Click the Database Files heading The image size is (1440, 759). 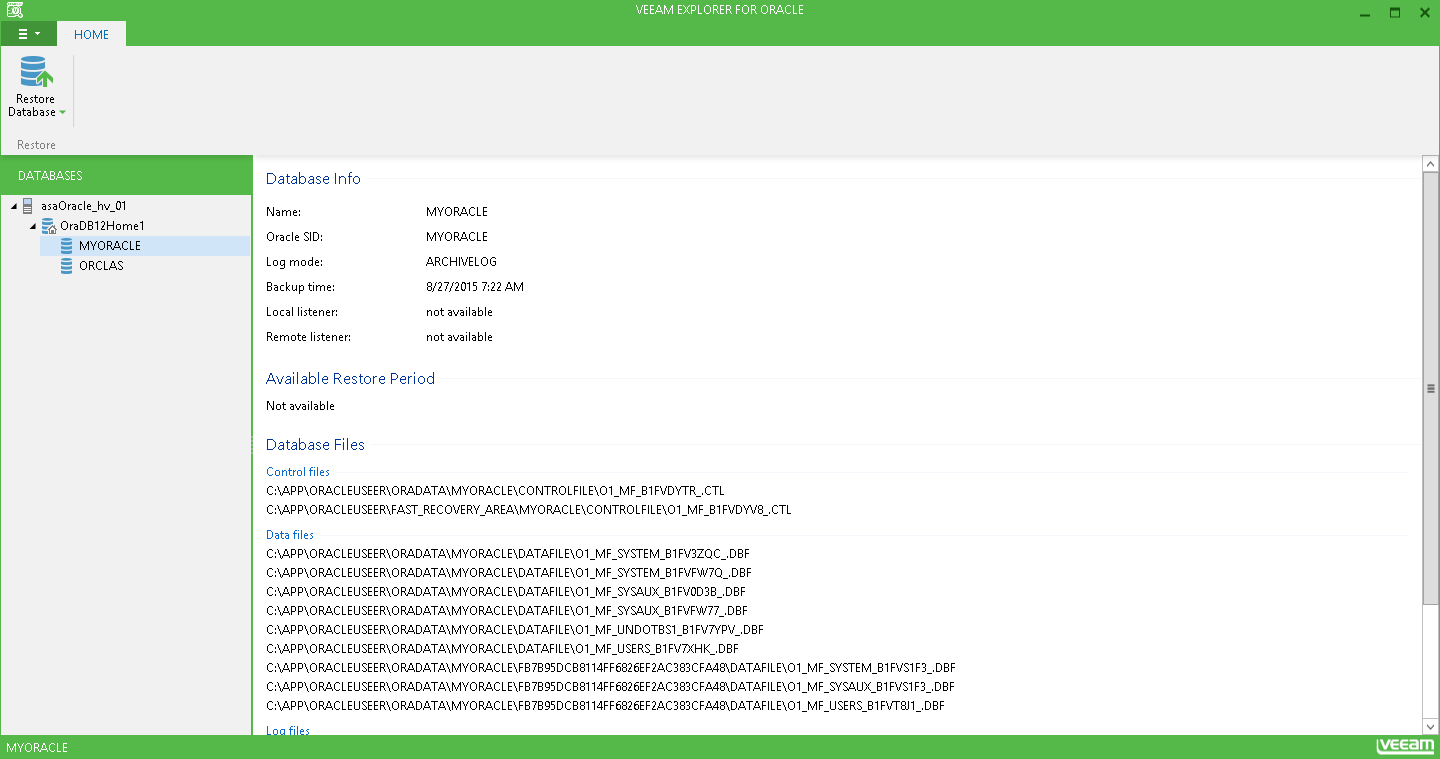point(315,445)
